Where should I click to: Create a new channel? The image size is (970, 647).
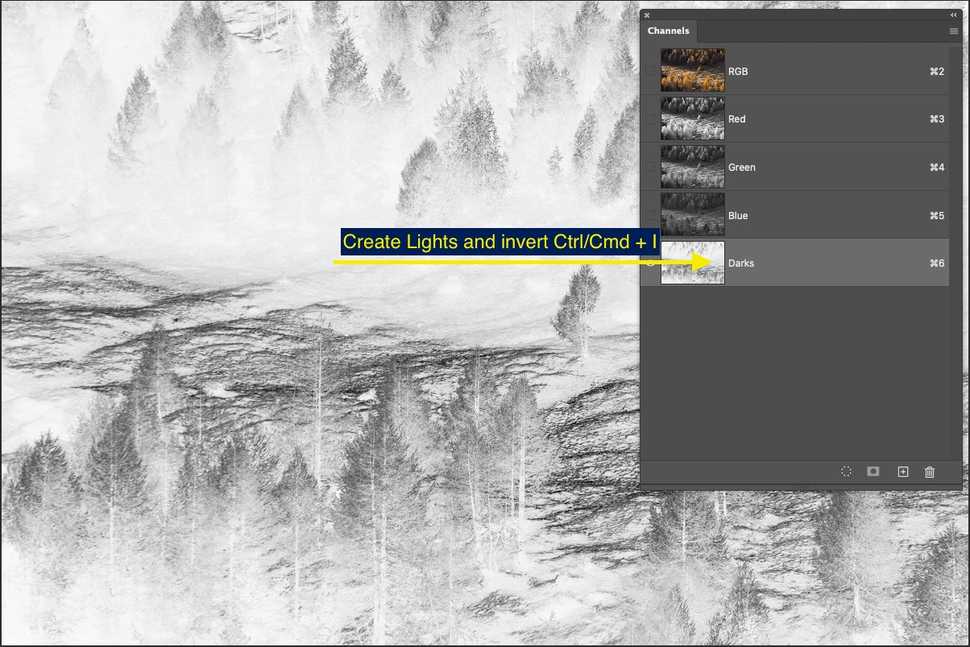tap(902, 472)
